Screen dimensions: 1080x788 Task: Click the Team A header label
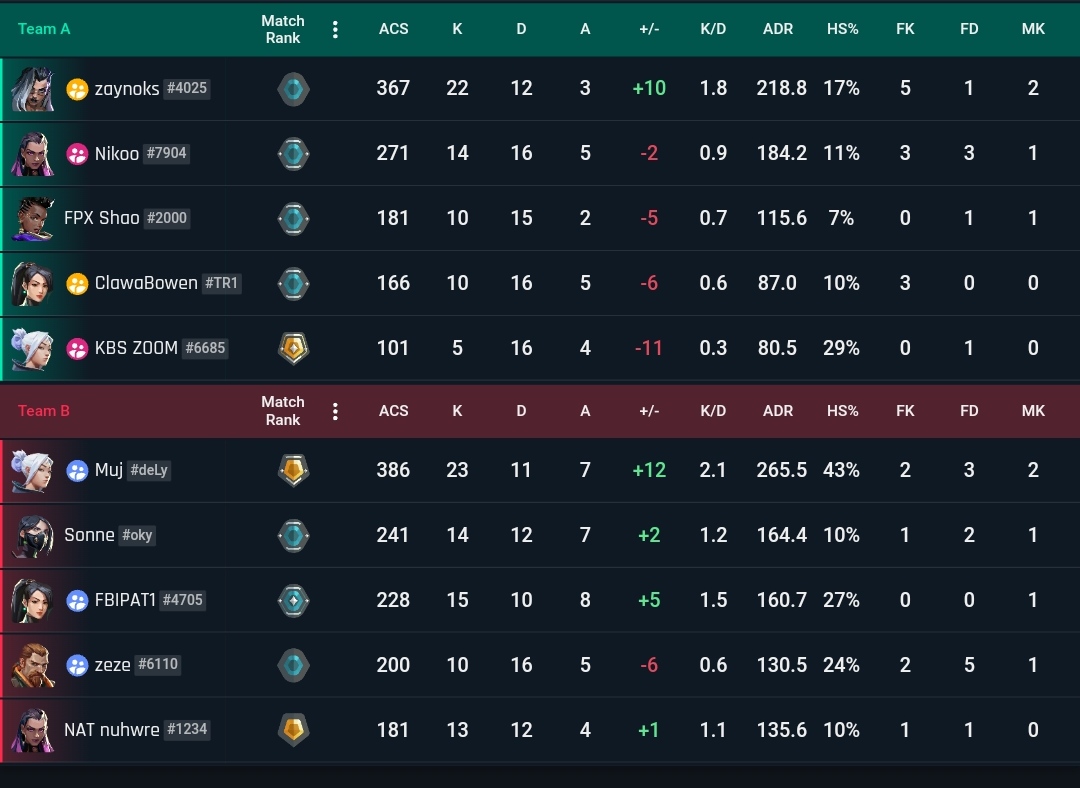pos(44,29)
